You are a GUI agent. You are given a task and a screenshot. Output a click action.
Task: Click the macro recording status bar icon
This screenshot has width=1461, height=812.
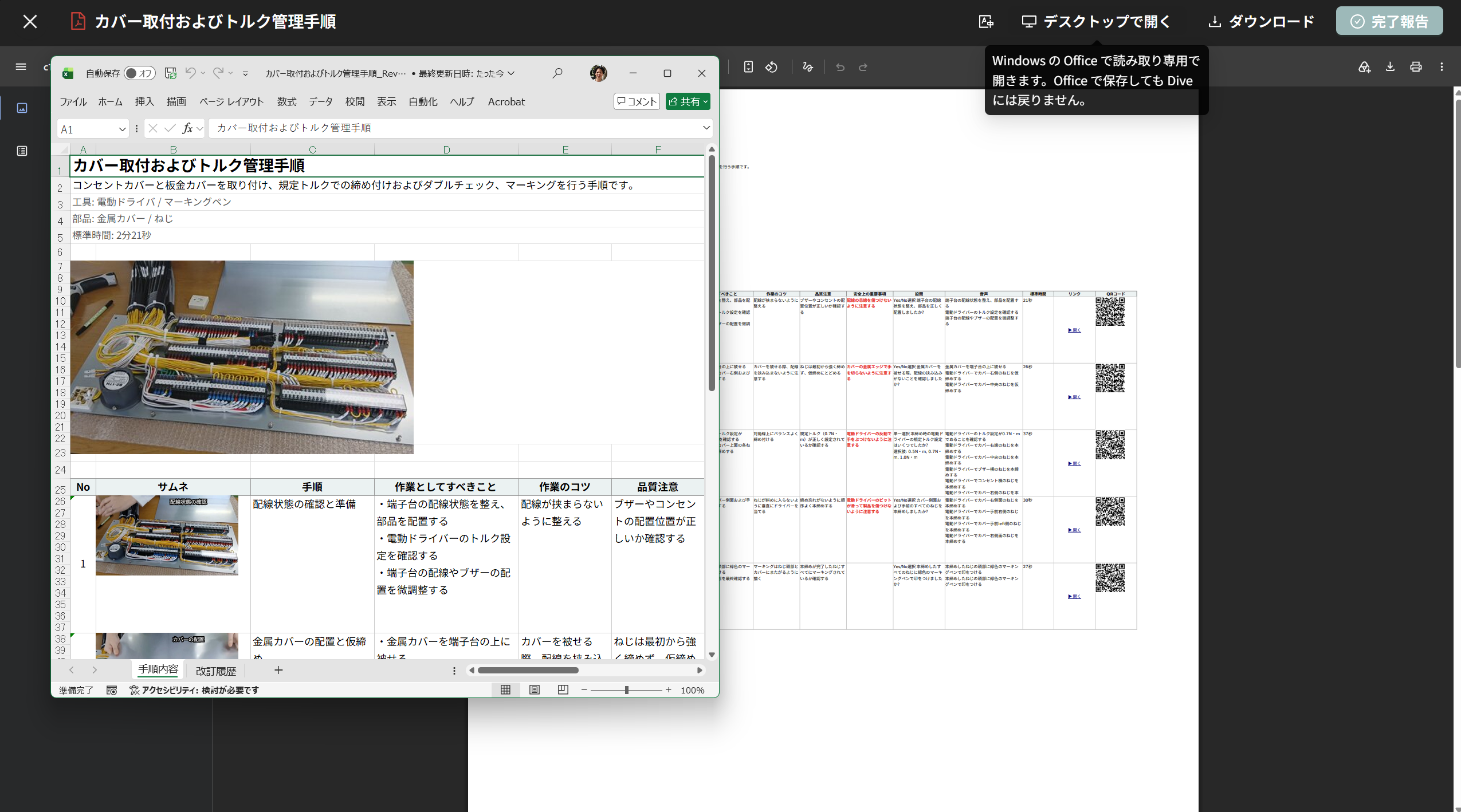point(112,691)
